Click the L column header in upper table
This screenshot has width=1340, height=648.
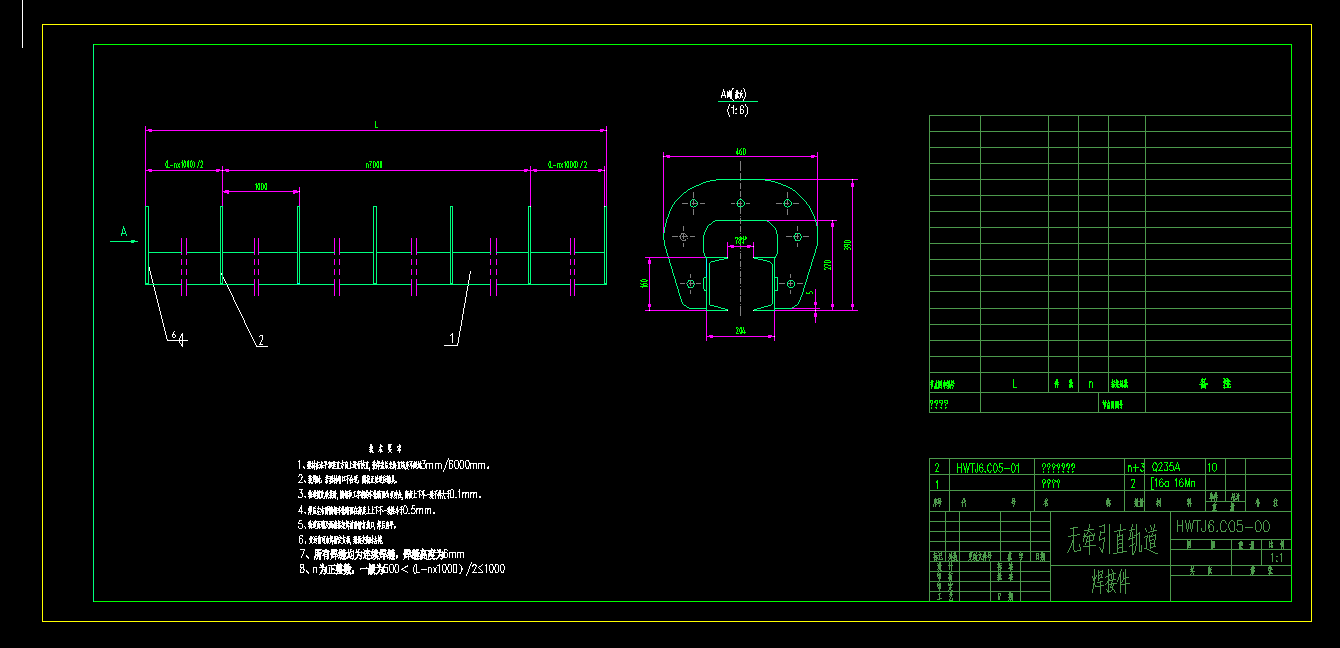[1014, 383]
